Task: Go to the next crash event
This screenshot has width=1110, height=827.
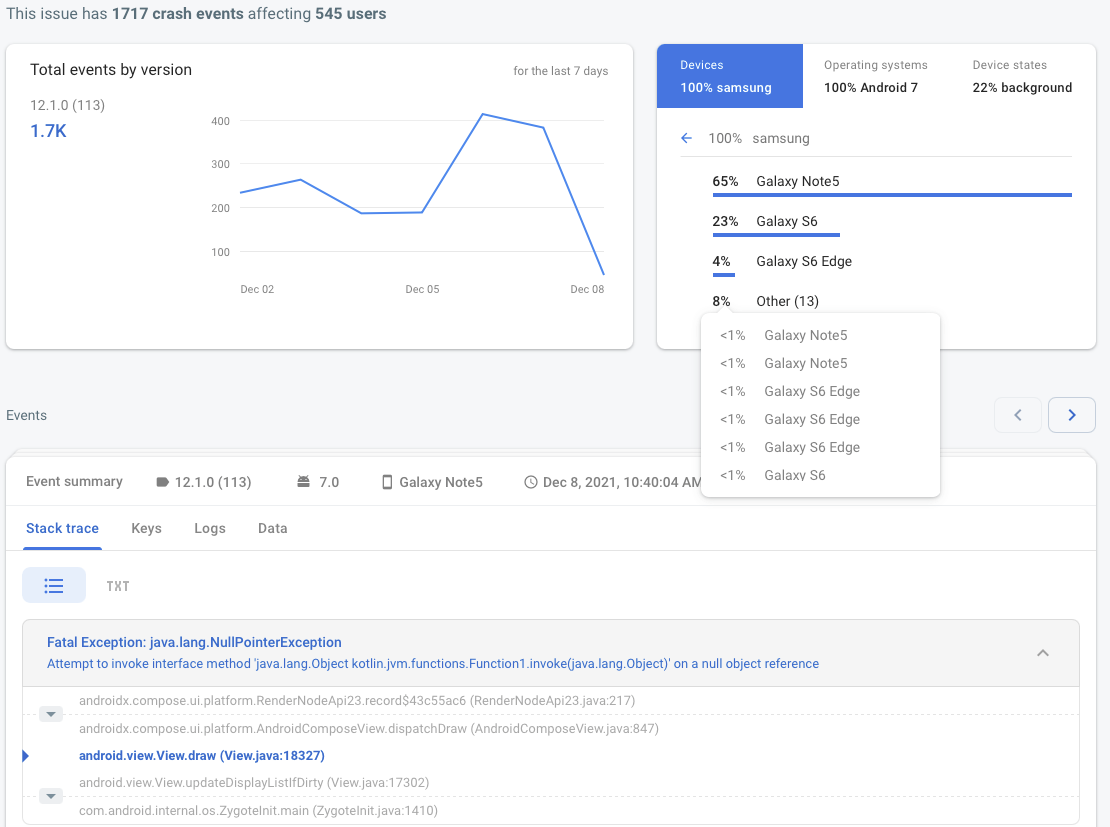Action: (x=1071, y=415)
